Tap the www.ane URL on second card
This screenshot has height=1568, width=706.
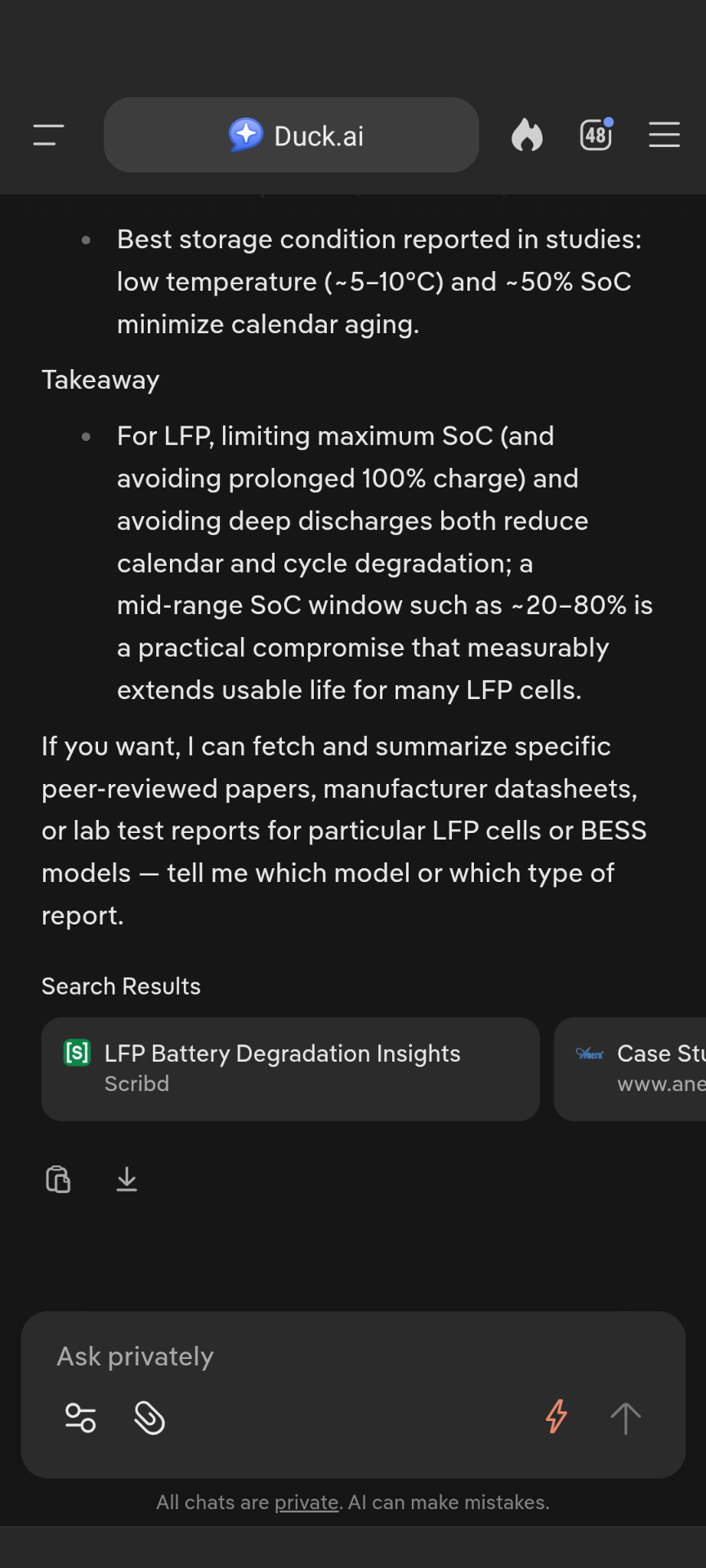pos(660,1084)
